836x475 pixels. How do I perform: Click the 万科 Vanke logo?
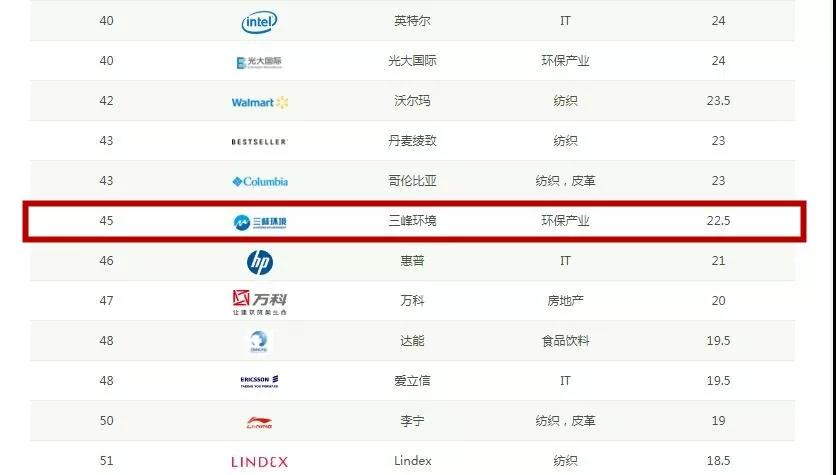click(x=259, y=301)
